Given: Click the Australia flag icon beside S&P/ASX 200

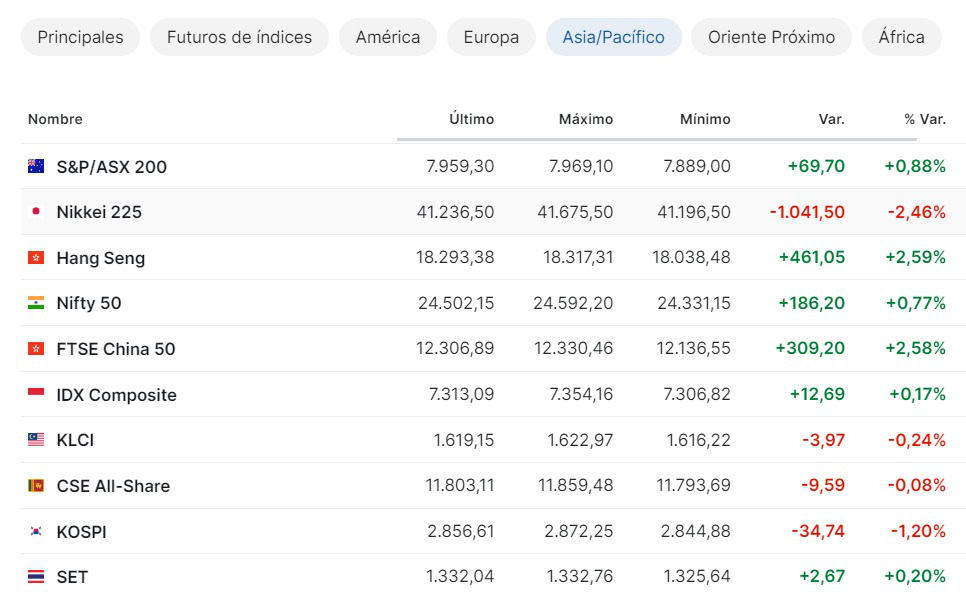Looking at the screenshot, I should point(36,166).
